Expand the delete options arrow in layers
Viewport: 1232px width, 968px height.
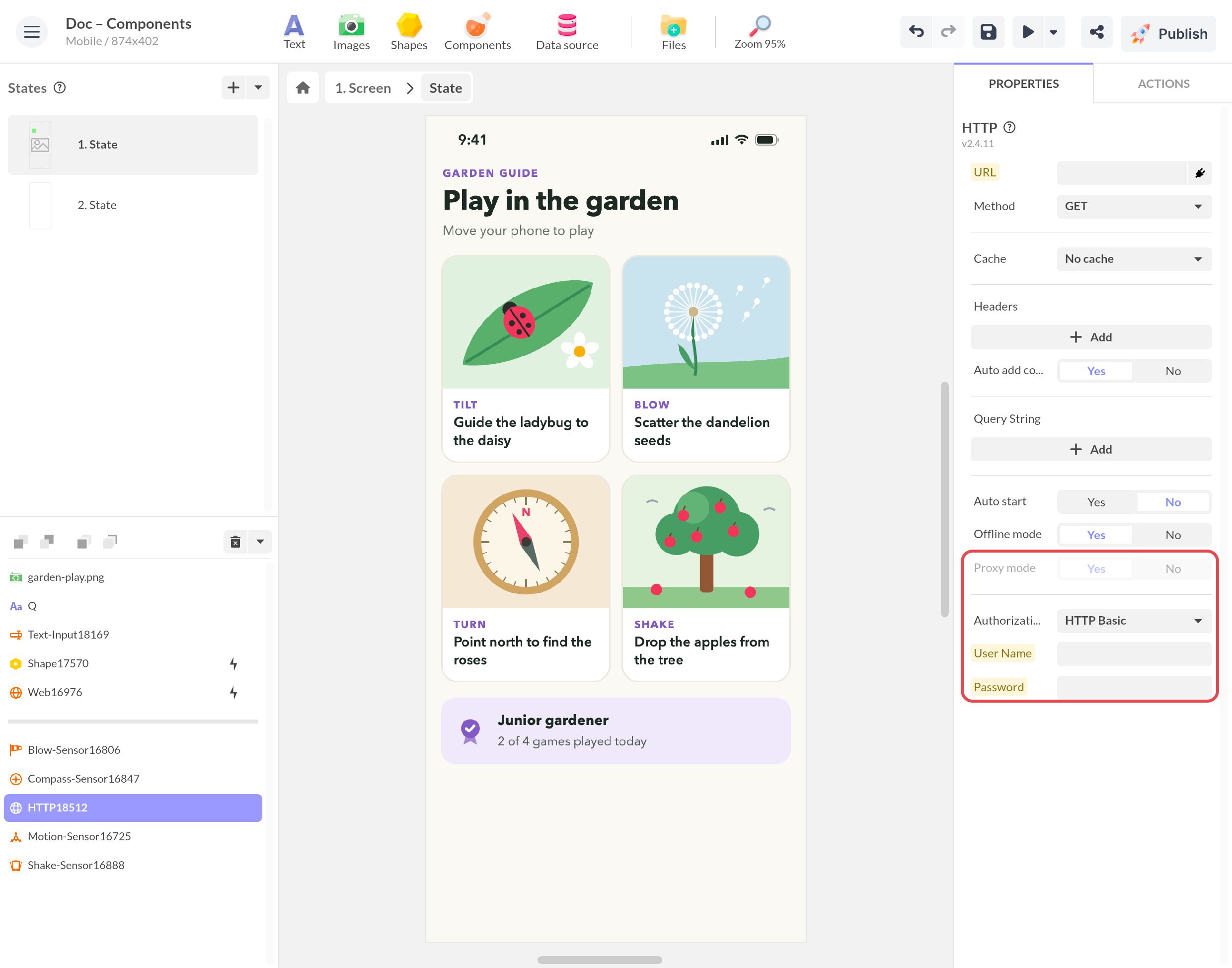coord(260,542)
